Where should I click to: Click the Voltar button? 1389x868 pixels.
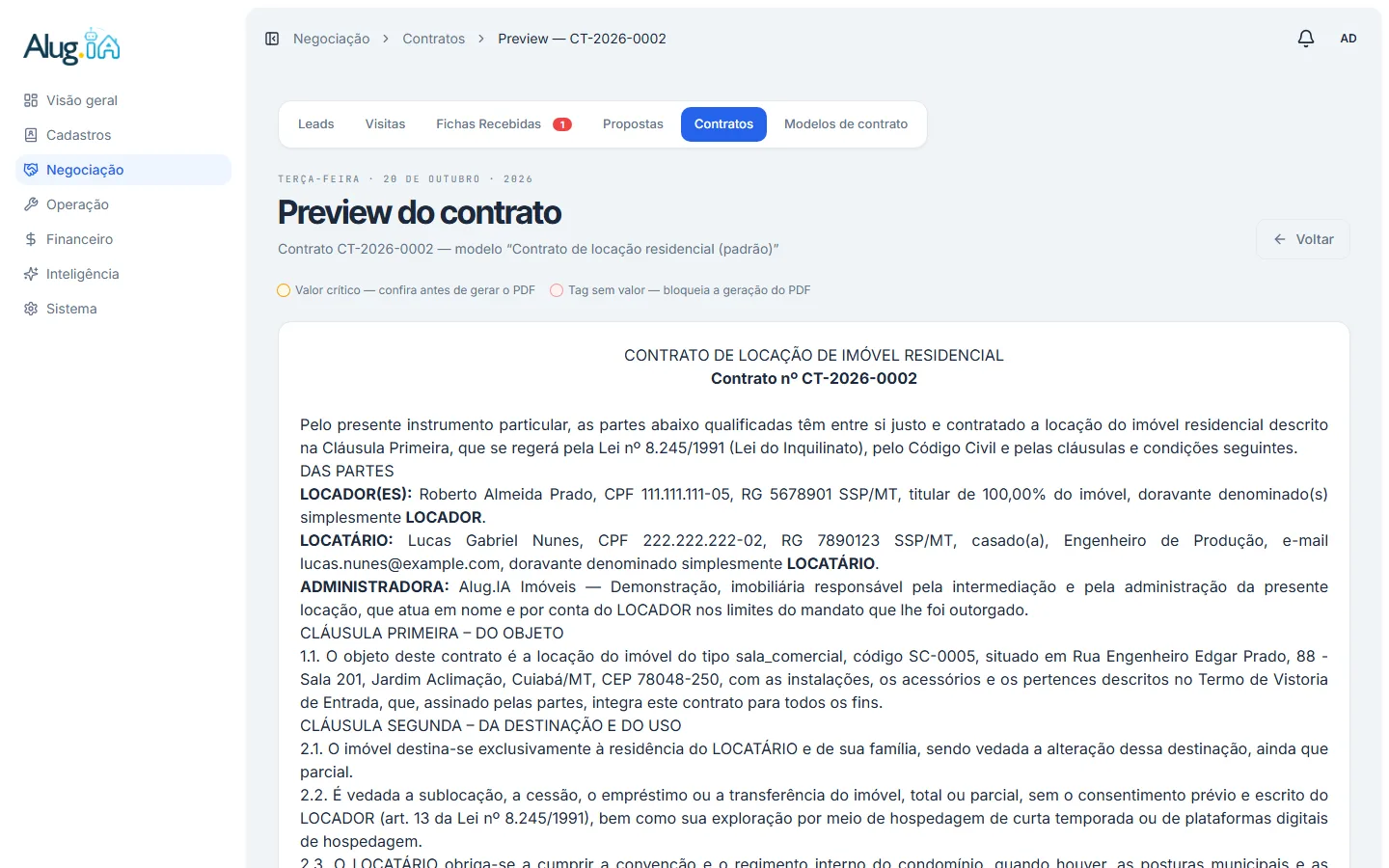point(1302,239)
